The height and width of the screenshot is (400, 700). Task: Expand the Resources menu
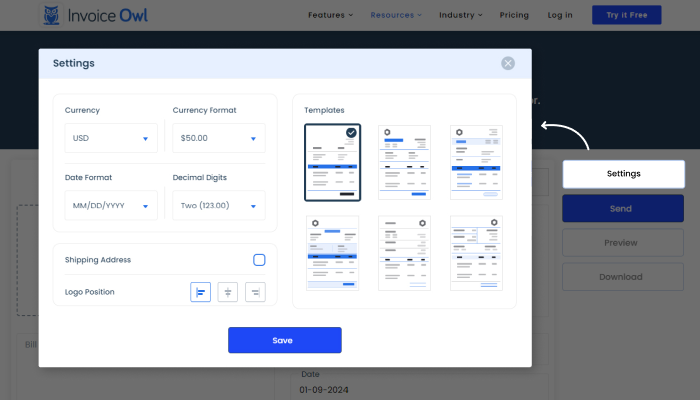(x=396, y=15)
